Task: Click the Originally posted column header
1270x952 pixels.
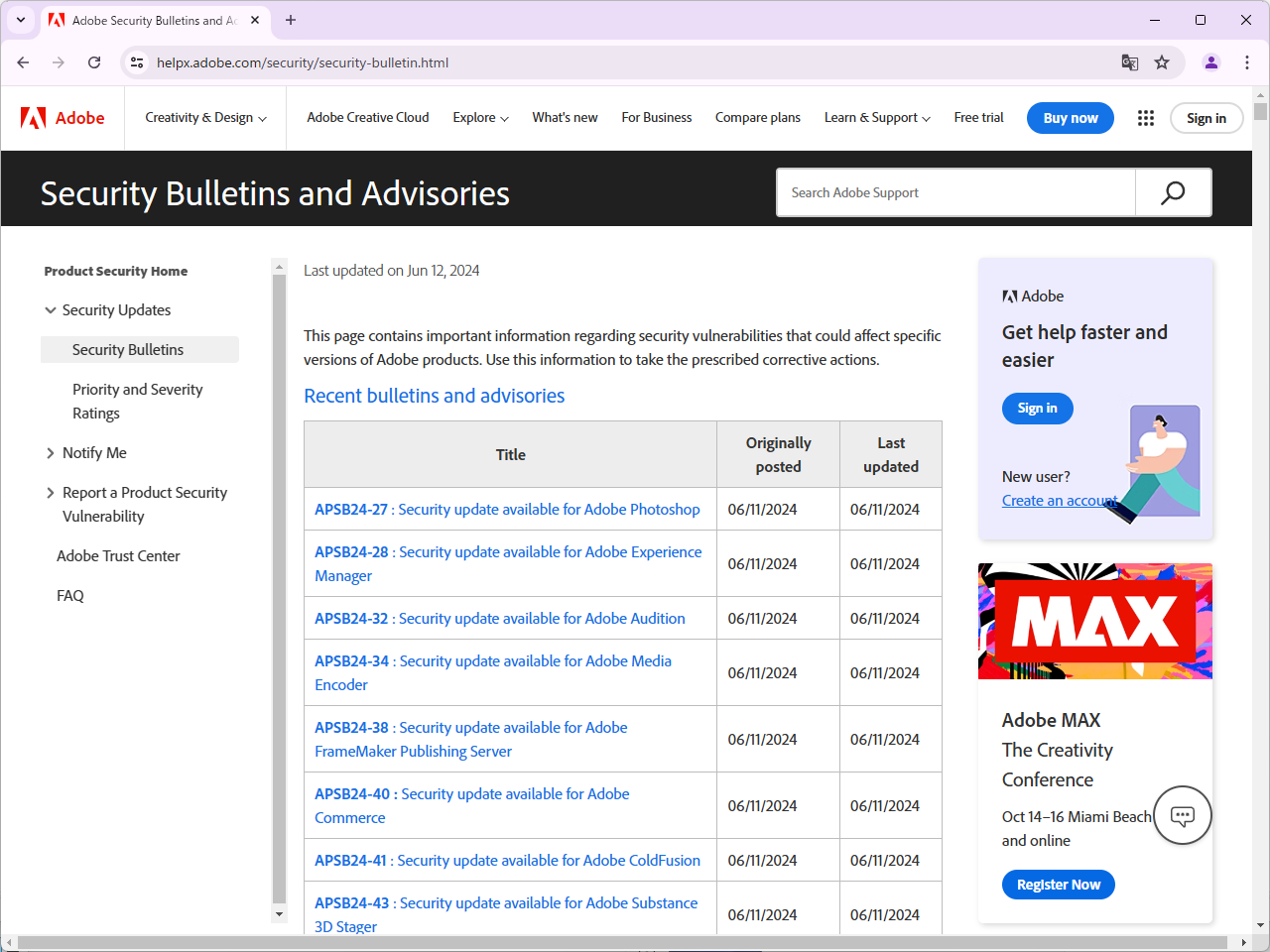Action: click(x=779, y=454)
